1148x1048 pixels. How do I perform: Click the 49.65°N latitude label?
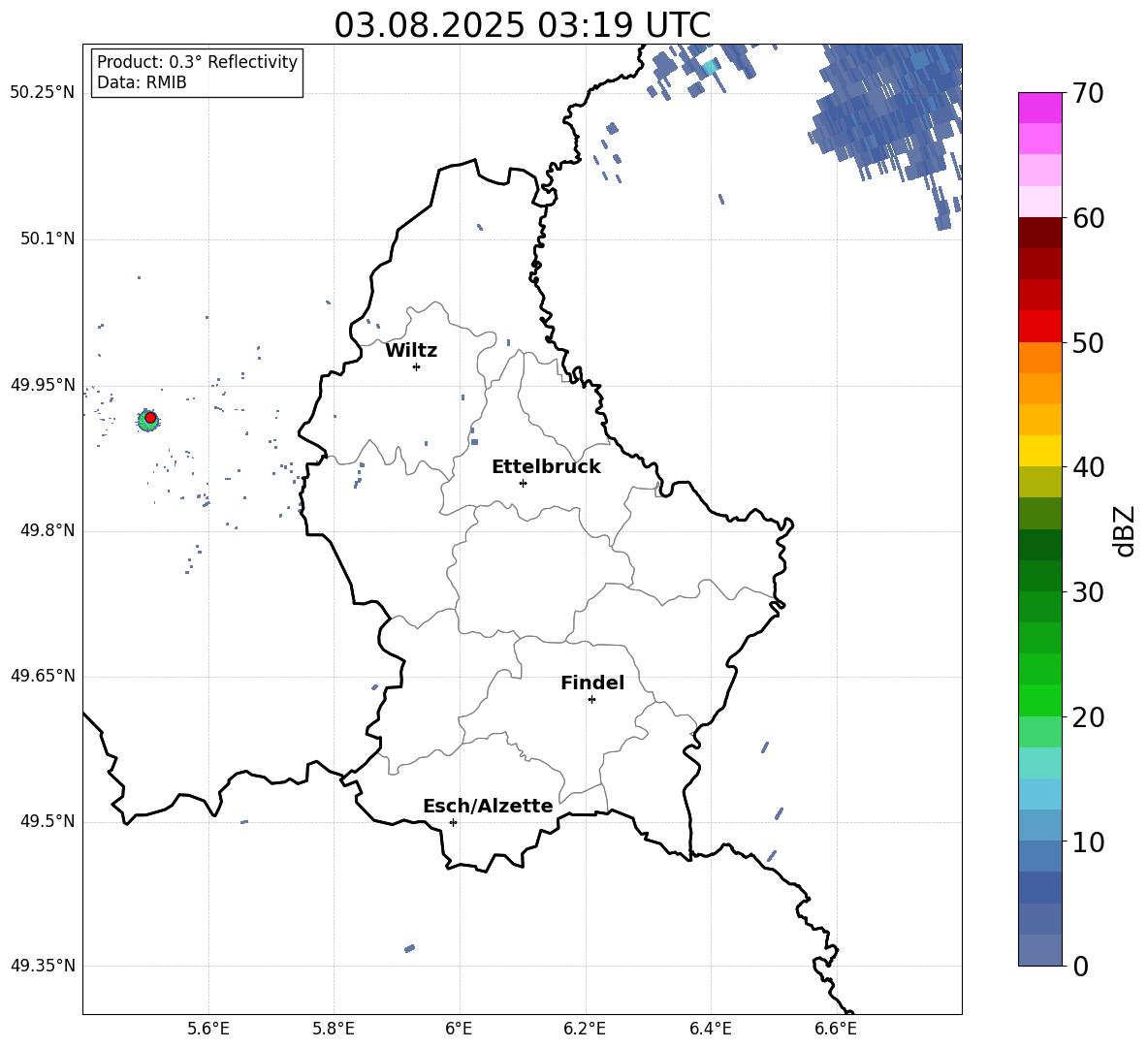tap(42, 676)
